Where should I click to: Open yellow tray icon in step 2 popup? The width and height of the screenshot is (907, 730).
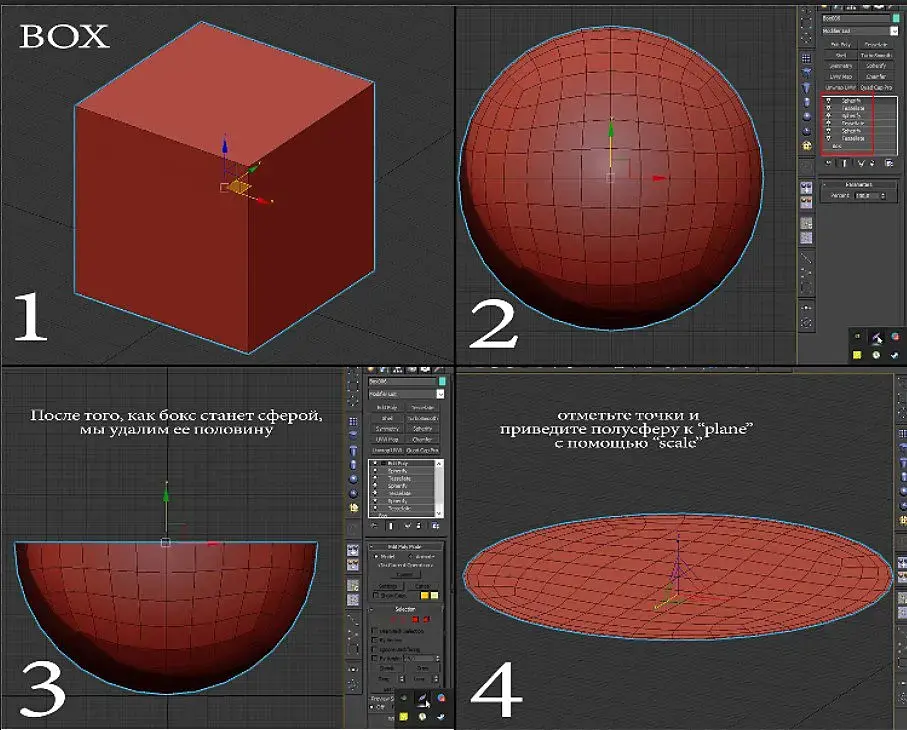pyautogui.click(x=857, y=355)
